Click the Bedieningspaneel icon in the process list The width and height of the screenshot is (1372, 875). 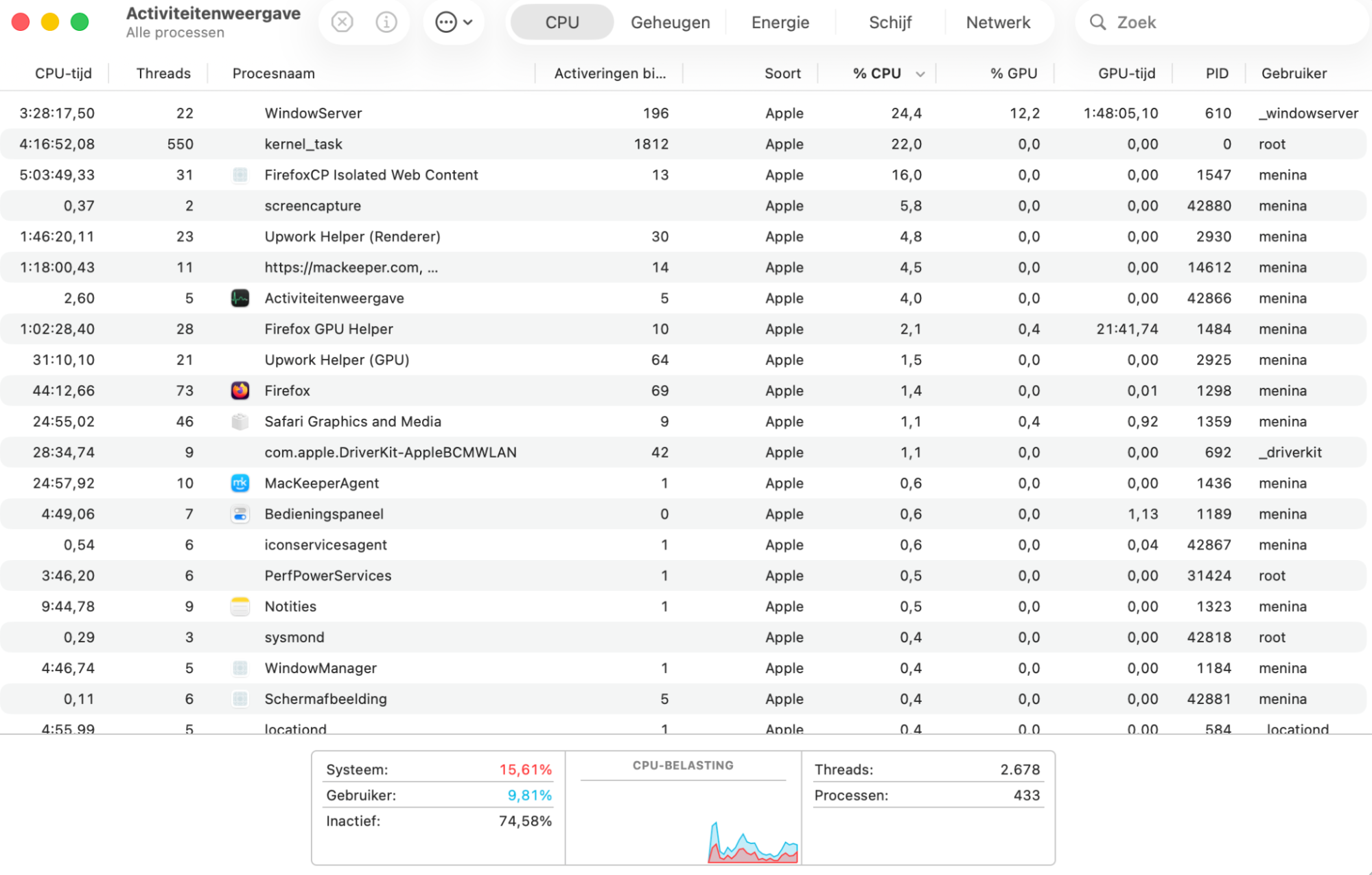point(240,514)
